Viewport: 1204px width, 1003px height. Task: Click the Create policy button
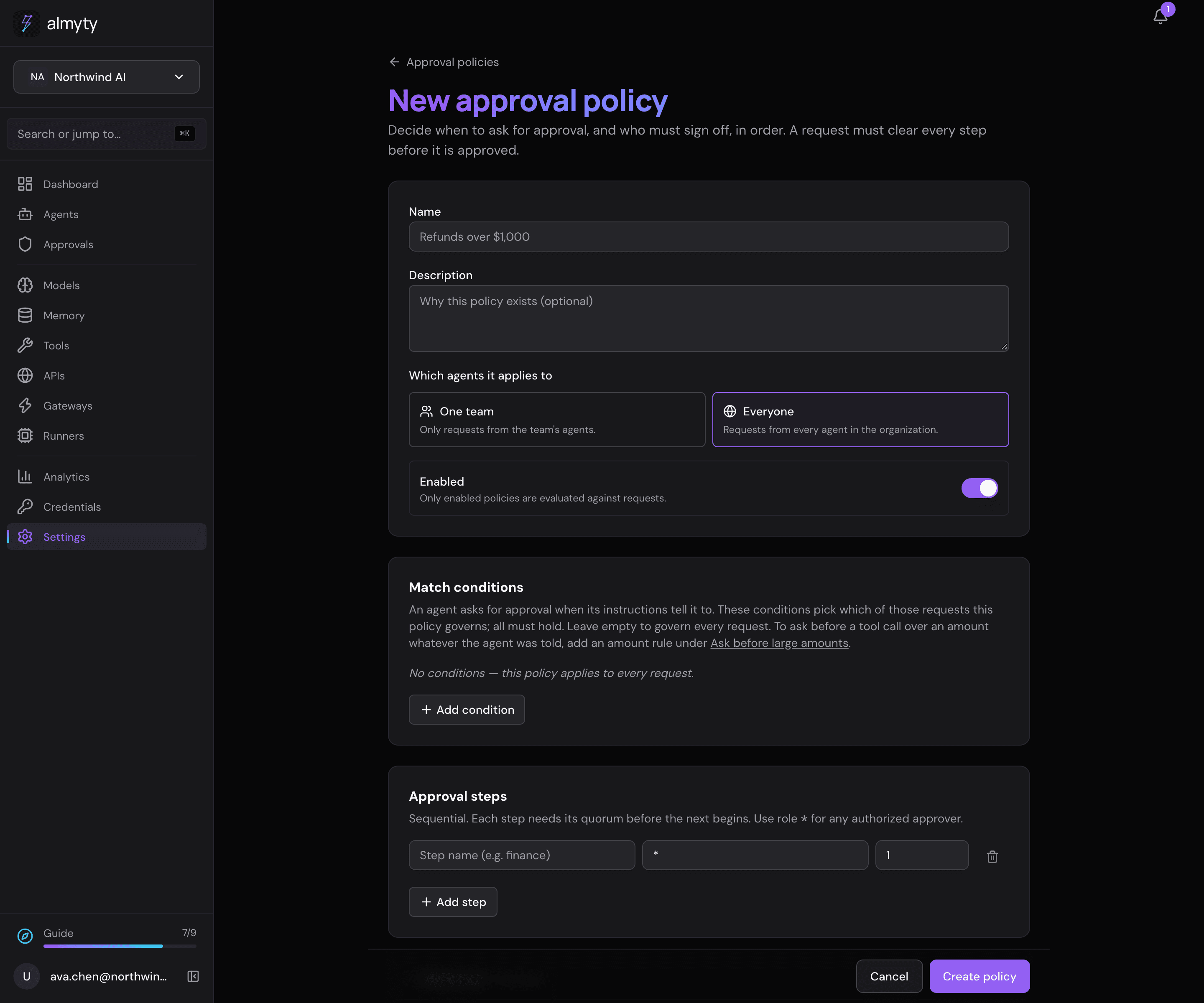coord(979,976)
